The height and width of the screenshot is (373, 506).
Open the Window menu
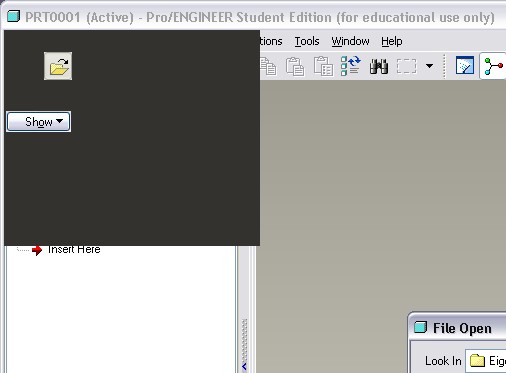(x=350, y=41)
